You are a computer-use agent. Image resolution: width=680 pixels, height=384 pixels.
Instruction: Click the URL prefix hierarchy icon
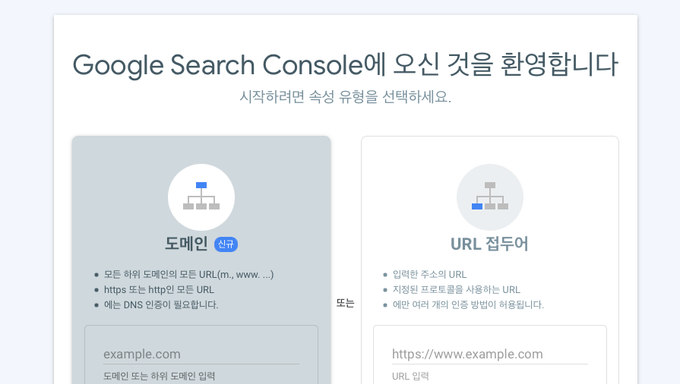490,197
